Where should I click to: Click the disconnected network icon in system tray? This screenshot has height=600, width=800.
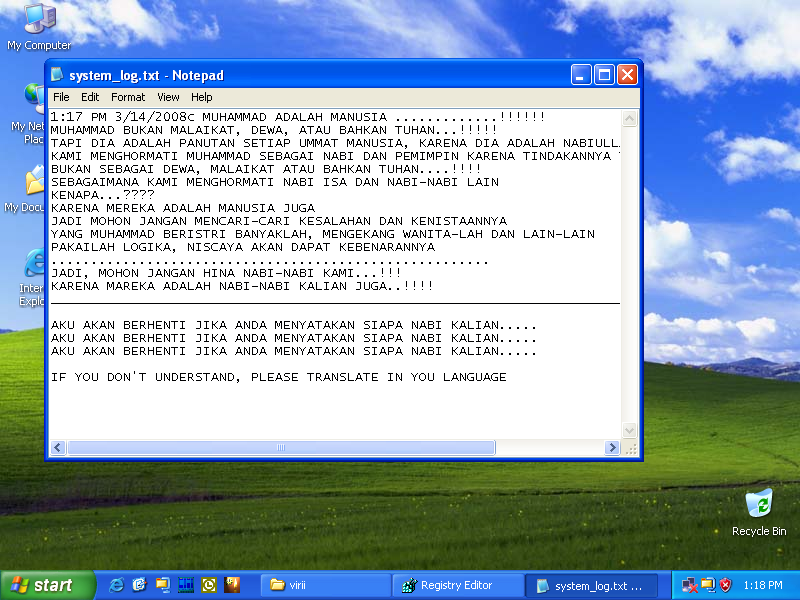point(689,585)
